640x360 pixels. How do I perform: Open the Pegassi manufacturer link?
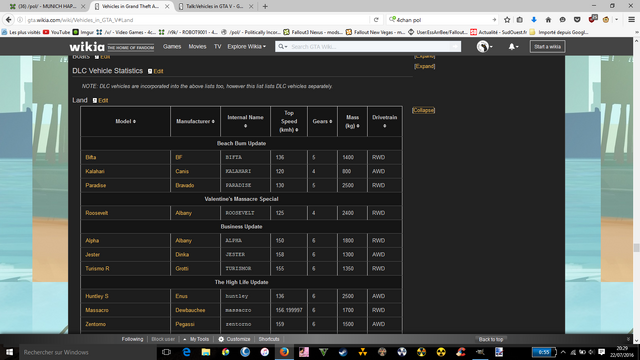pos(185,324)
